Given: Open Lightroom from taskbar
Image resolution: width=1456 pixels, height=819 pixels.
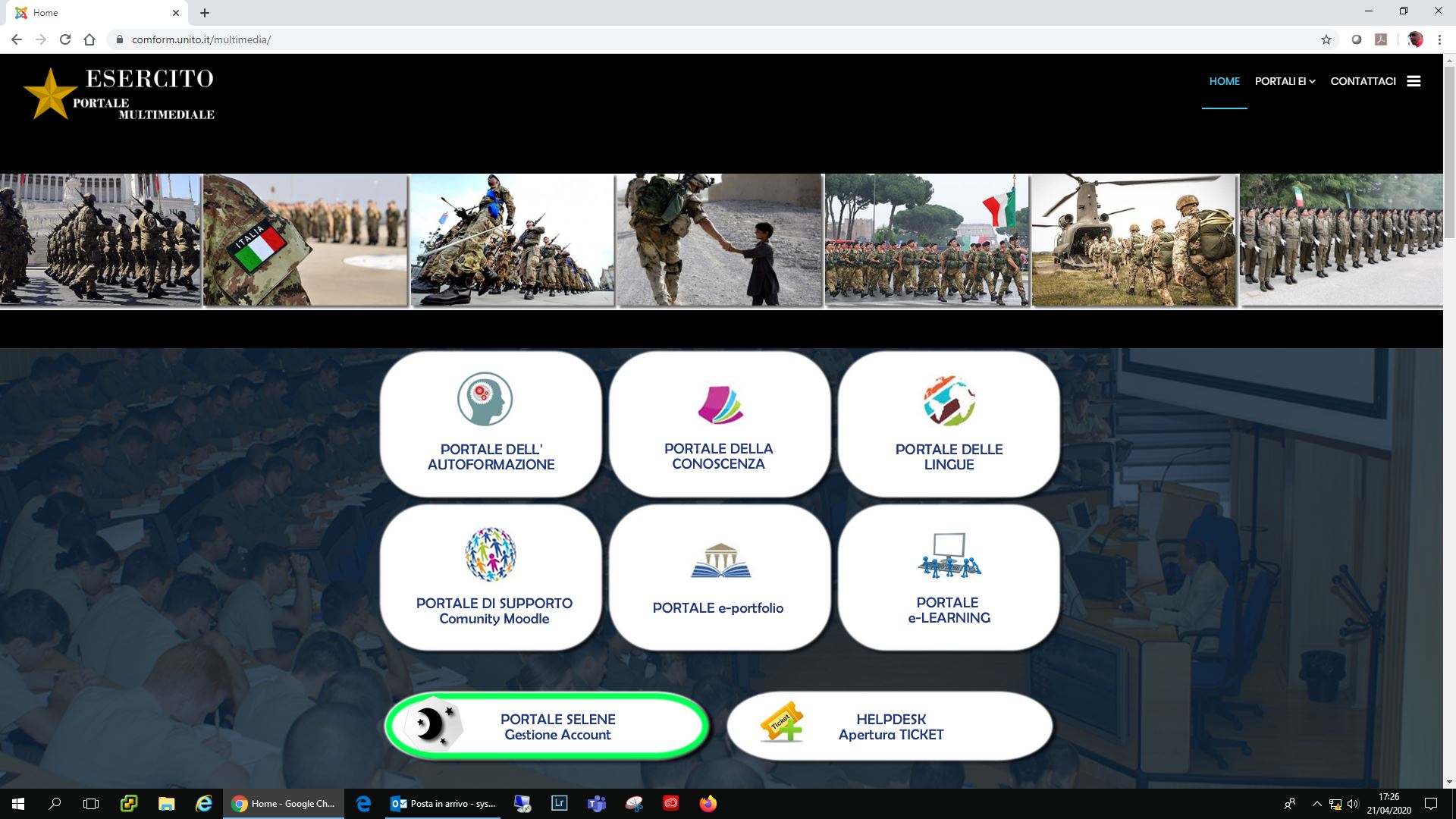Looking at the screenshot, I should pos(560,804).
